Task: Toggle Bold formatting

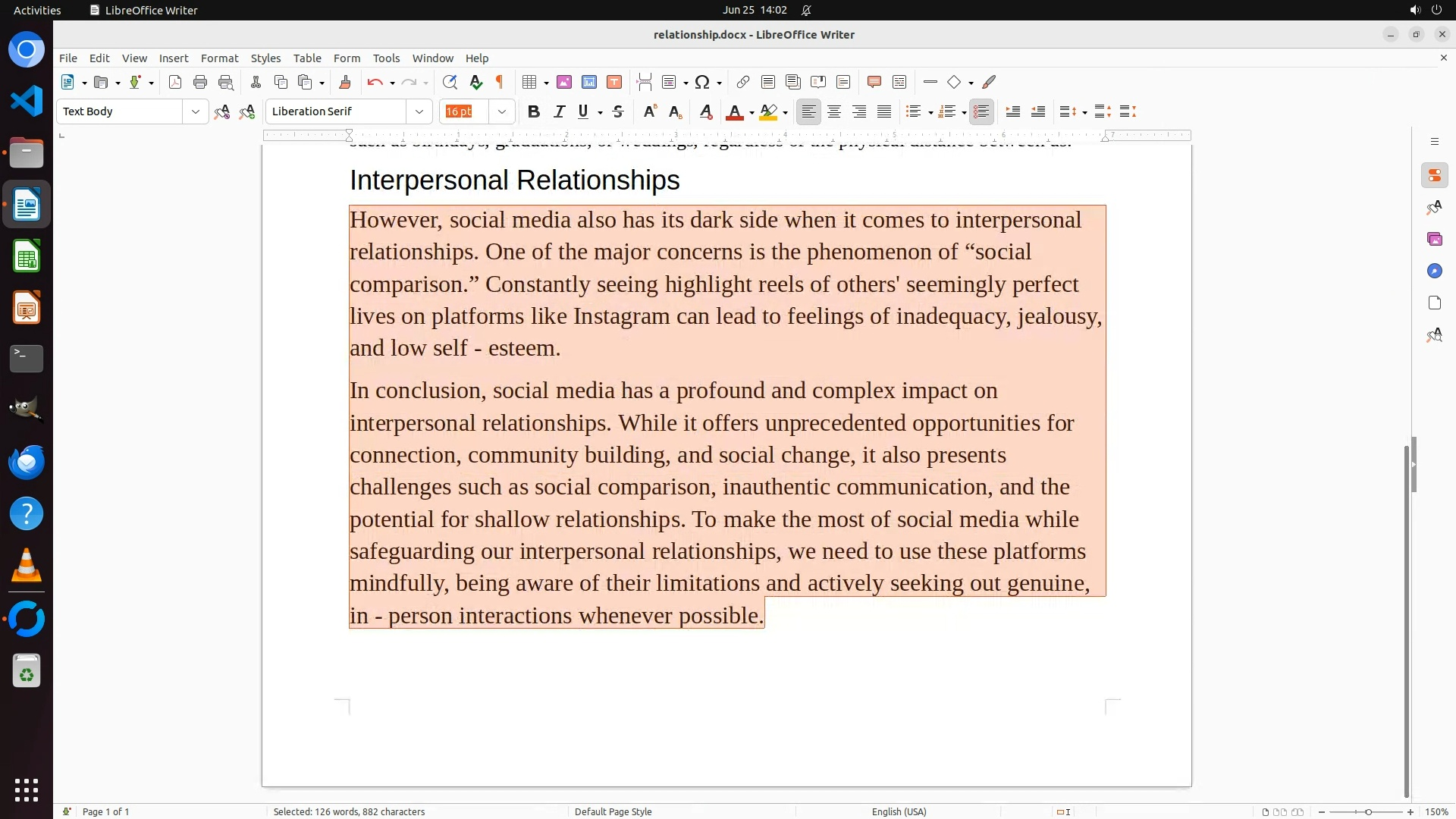Action: tap(534, 111)
